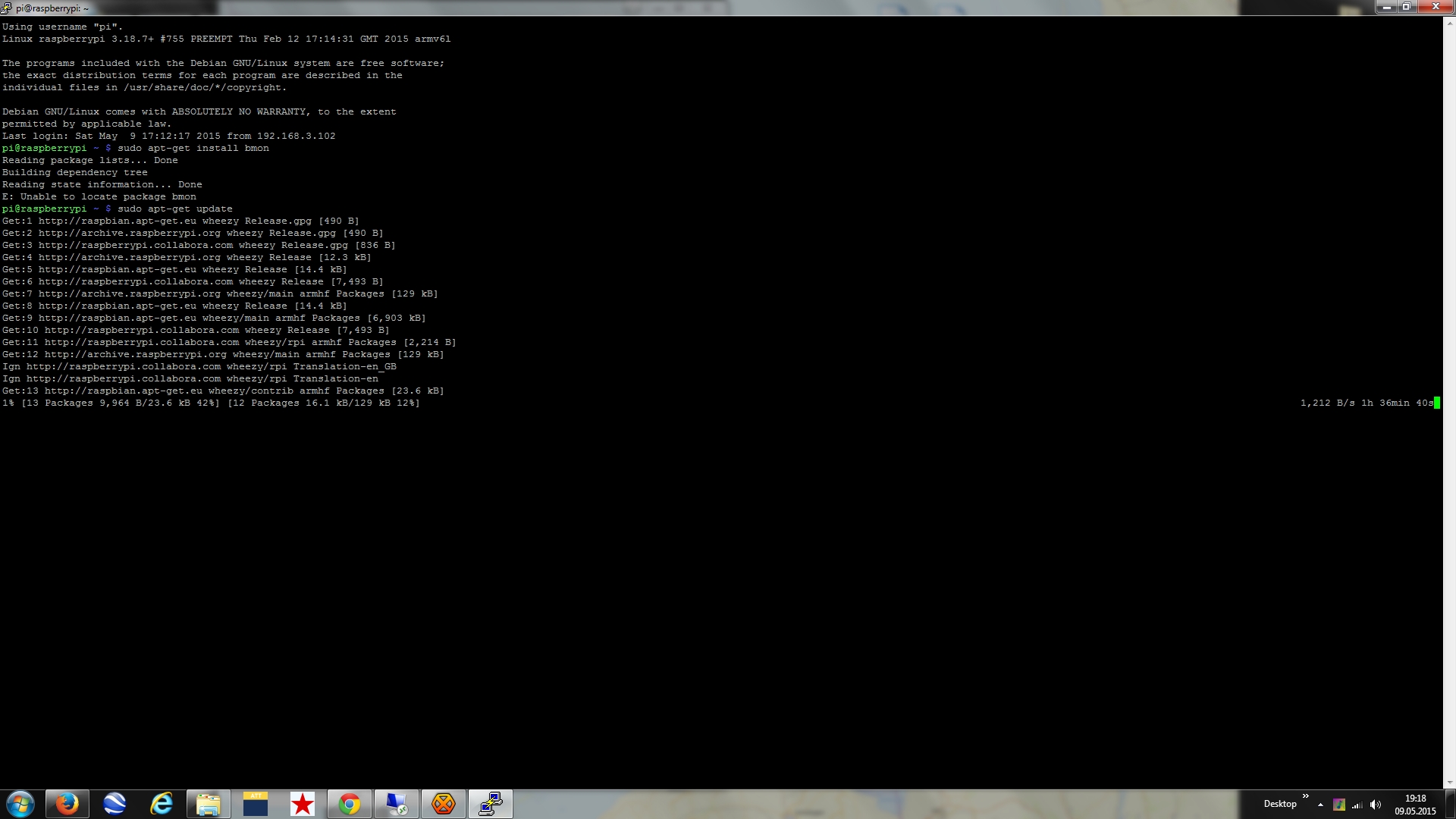Viewport: 1456px width, 819px height.
Task: Open PuTTY system menu icon in title bar
Action: [7, 8]
